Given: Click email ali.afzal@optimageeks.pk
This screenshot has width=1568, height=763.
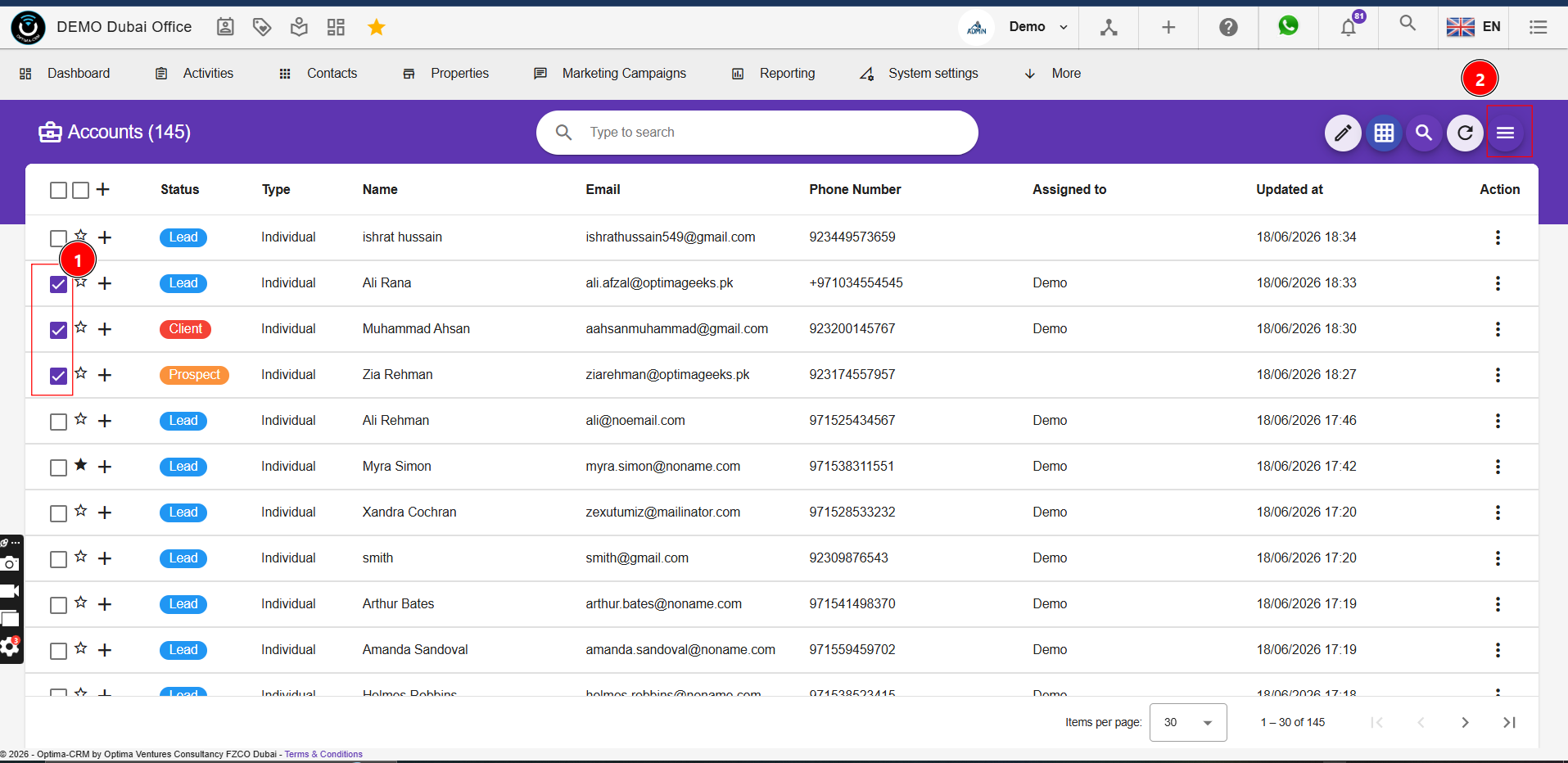Looking at the screenshot, I should pos(659,283).
